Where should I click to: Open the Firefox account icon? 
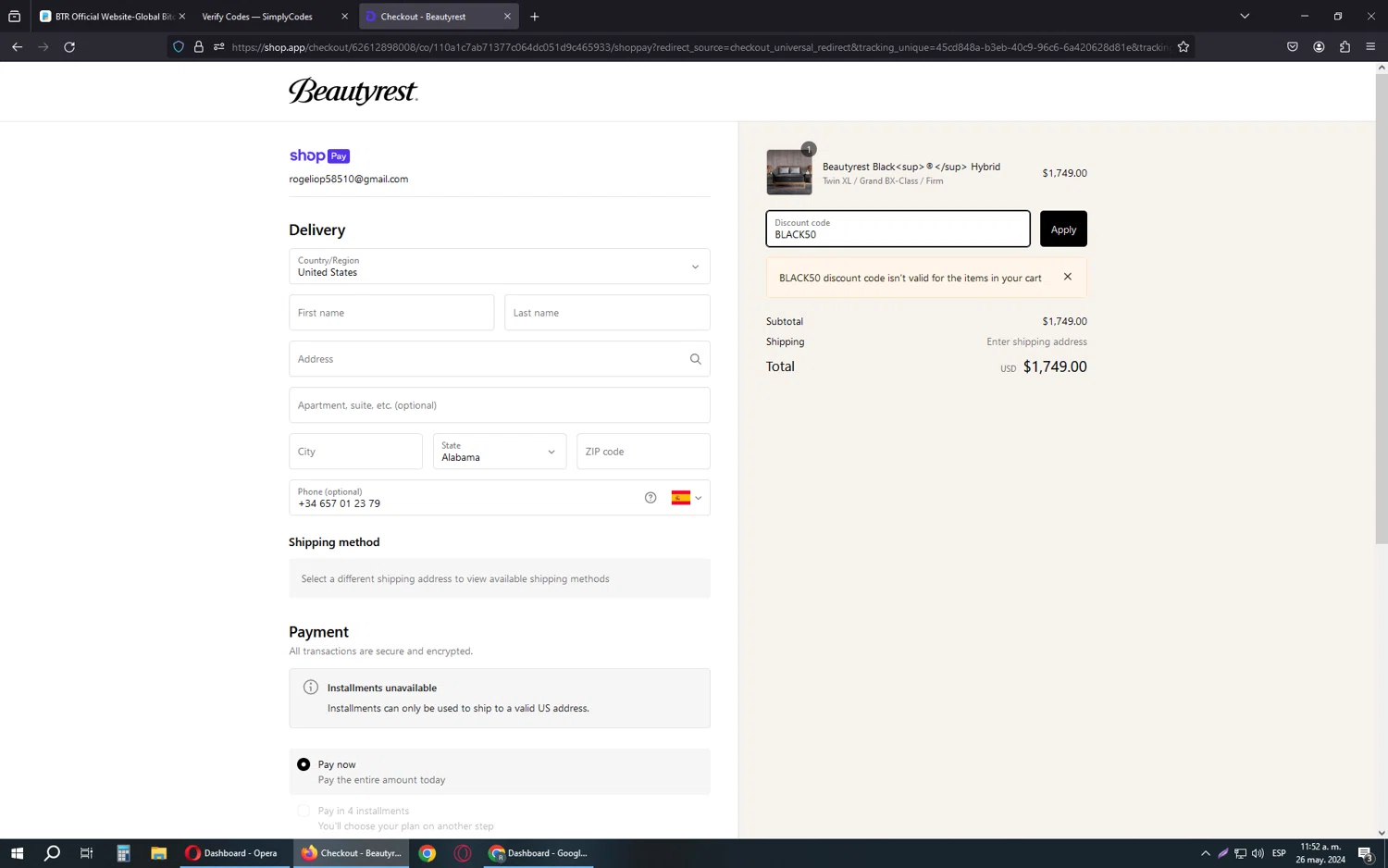tap(1319, 46)
